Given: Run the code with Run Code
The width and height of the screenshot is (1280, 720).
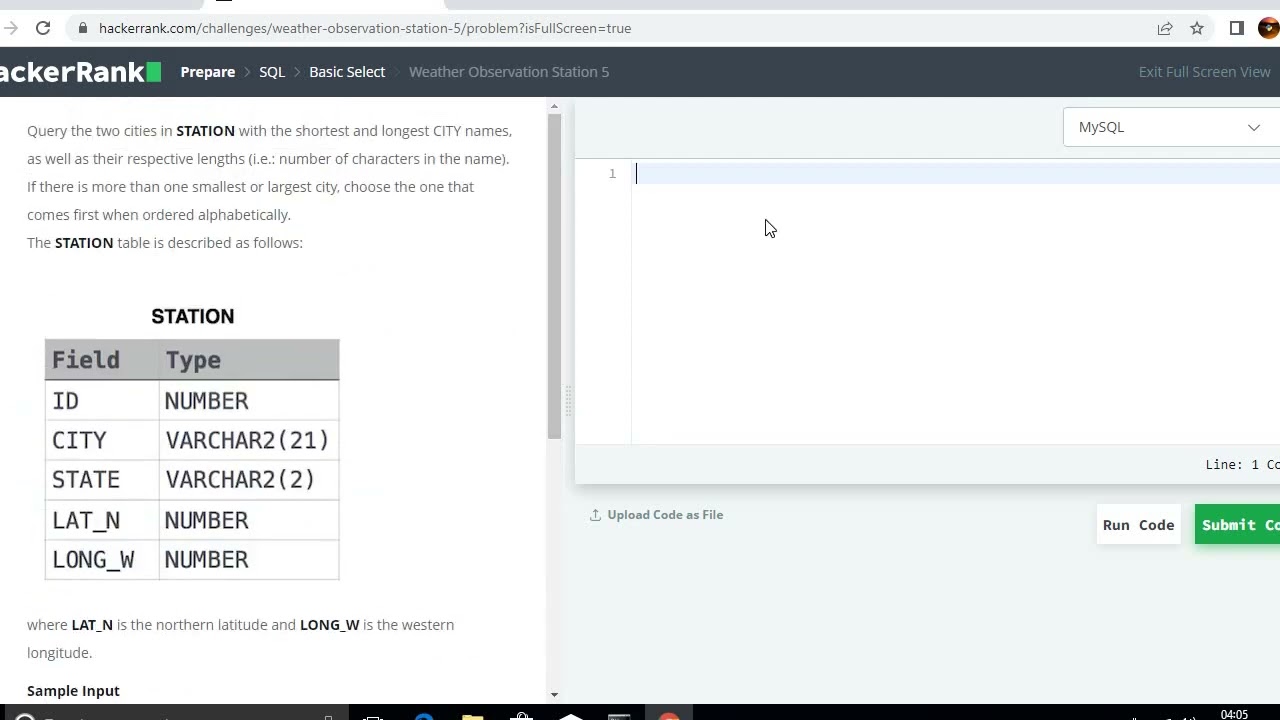Looking at the screenshot, I should pyautogui.click(x=1138, y=525).
